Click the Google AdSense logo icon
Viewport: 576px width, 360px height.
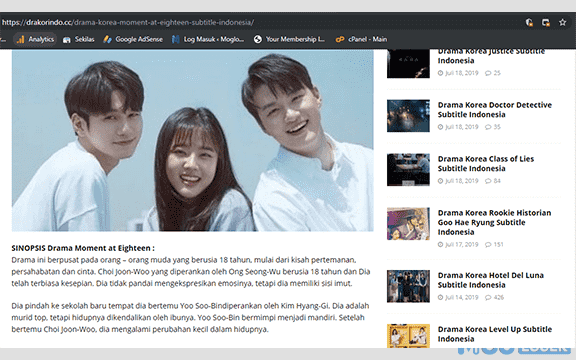(x=107, y=39)
